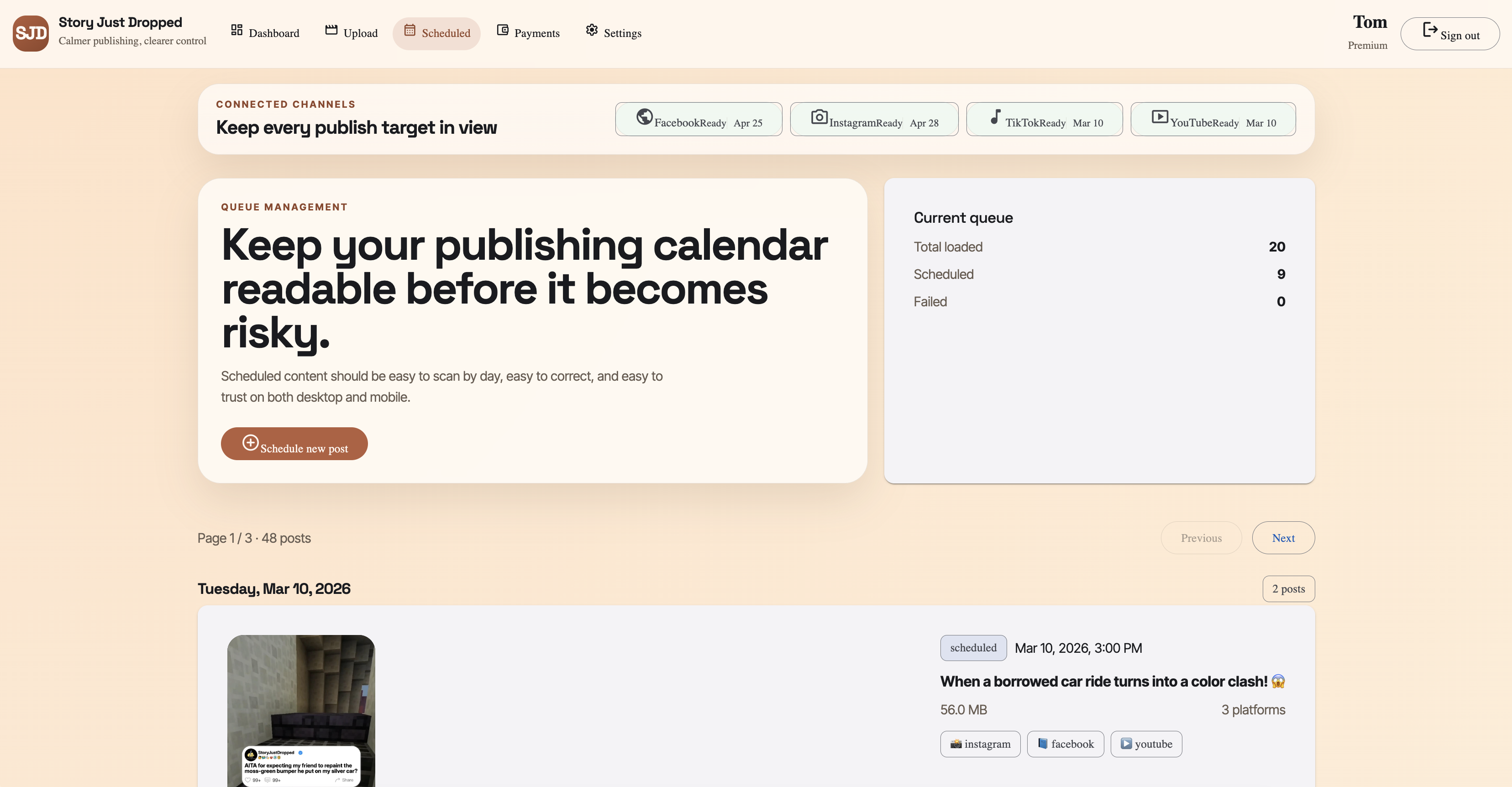Click the plus icon on Schedule new post
1512x787 pixels.
click(251, 443)
